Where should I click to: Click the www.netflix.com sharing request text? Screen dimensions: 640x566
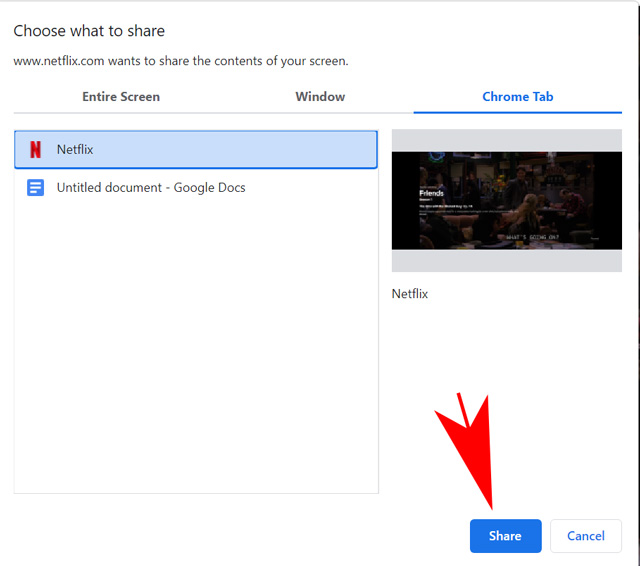pos(181,61)
